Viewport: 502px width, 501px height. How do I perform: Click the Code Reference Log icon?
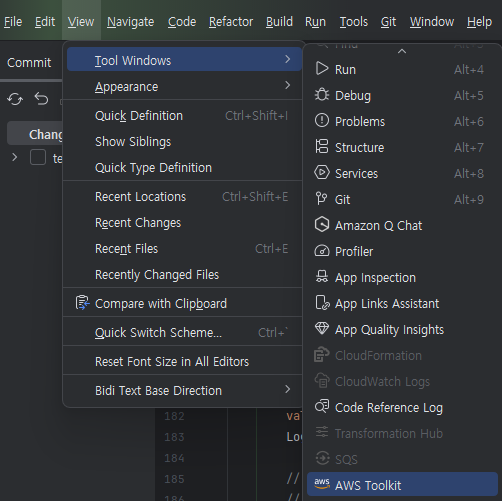[x=322, y=407]
